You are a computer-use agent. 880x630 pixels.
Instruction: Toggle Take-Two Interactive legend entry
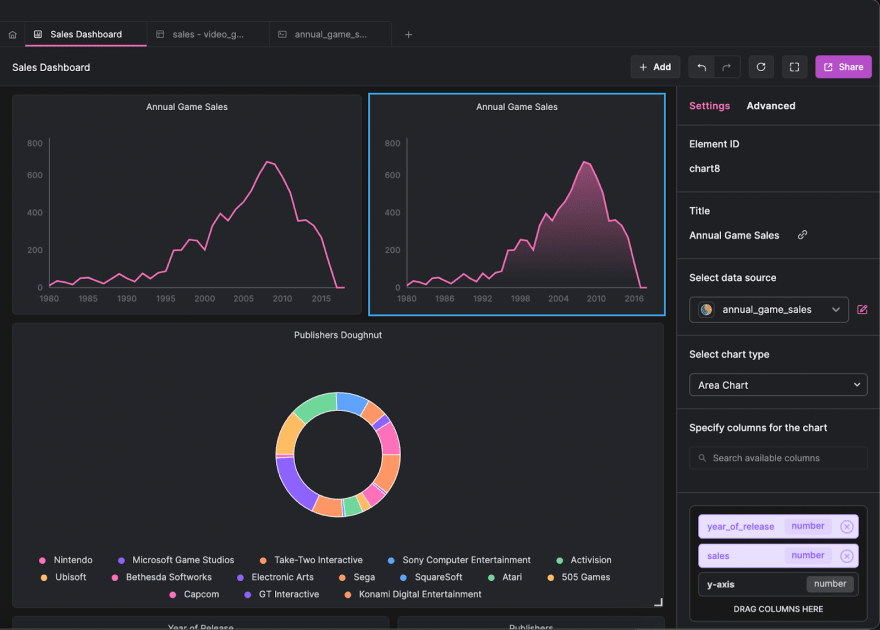click(311, 560)
